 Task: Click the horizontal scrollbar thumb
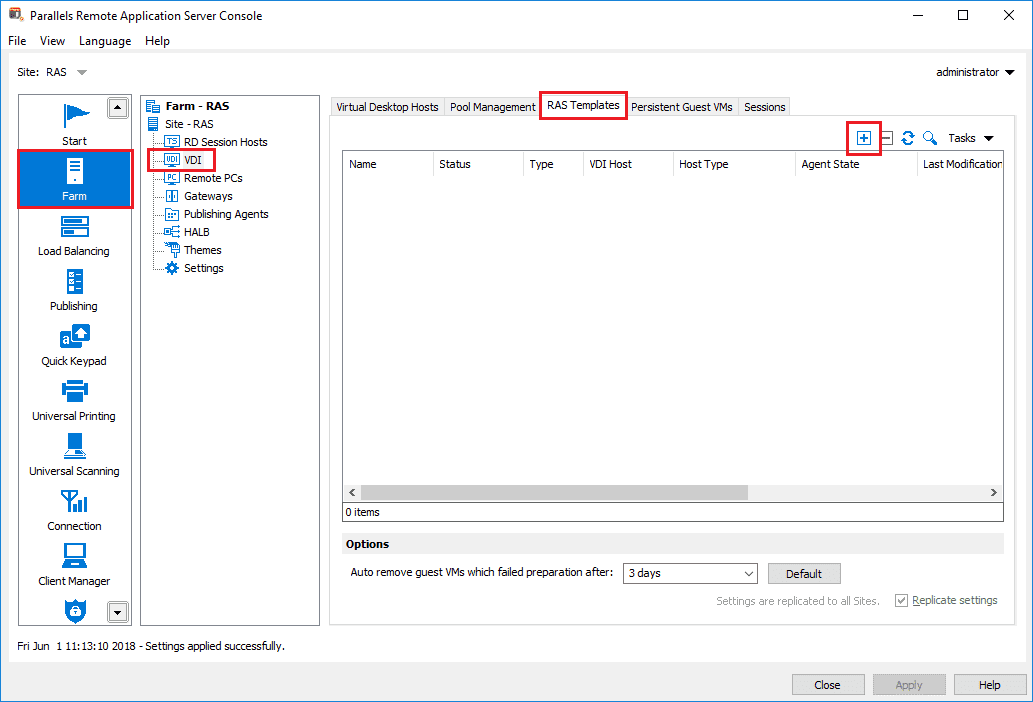click(x=554, y=493)
